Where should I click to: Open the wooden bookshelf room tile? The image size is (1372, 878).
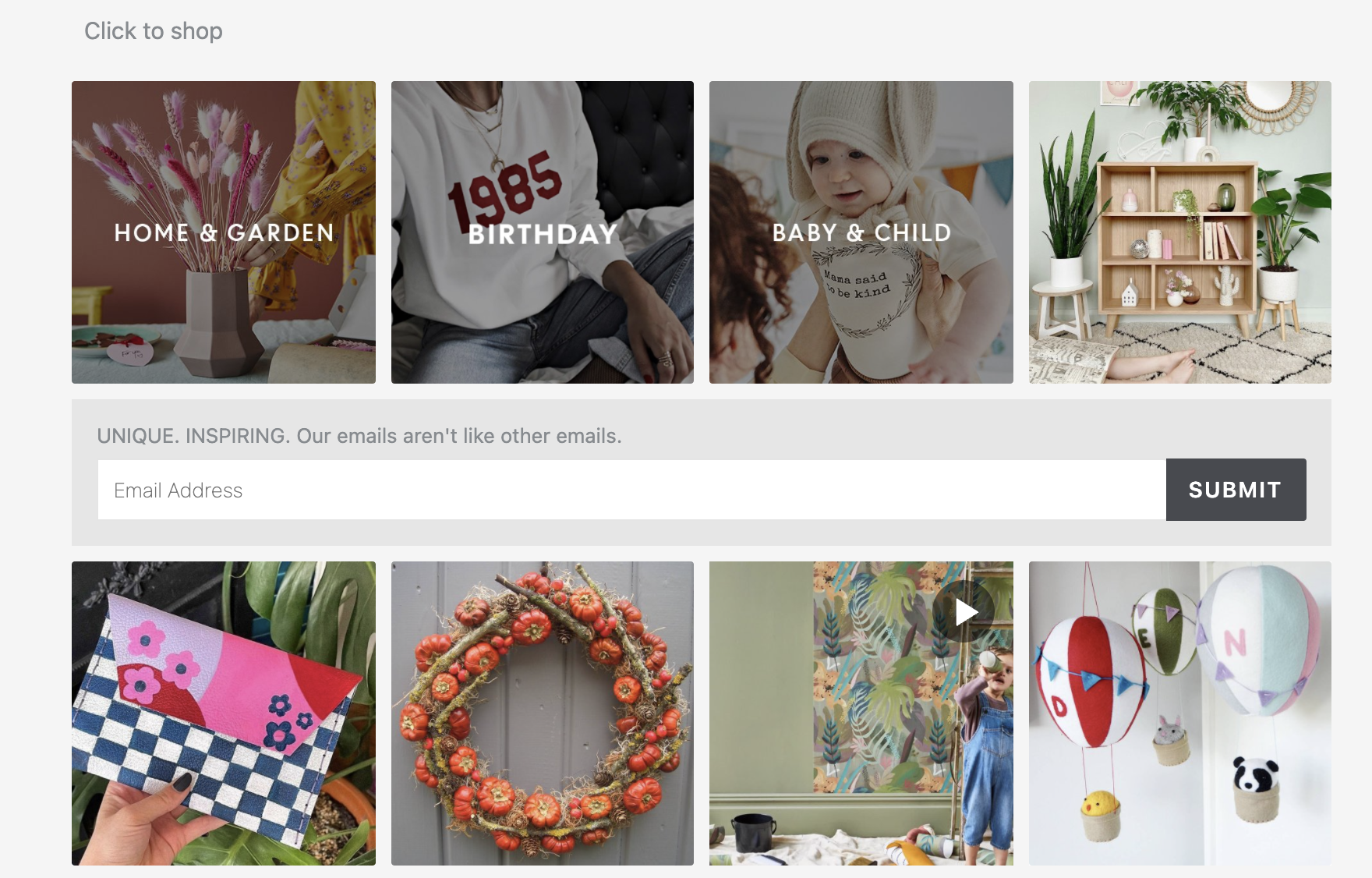tap(1180, 232)
